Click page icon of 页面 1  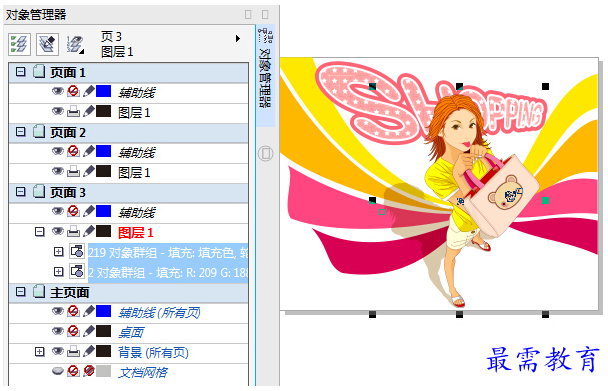pos(38,71)
